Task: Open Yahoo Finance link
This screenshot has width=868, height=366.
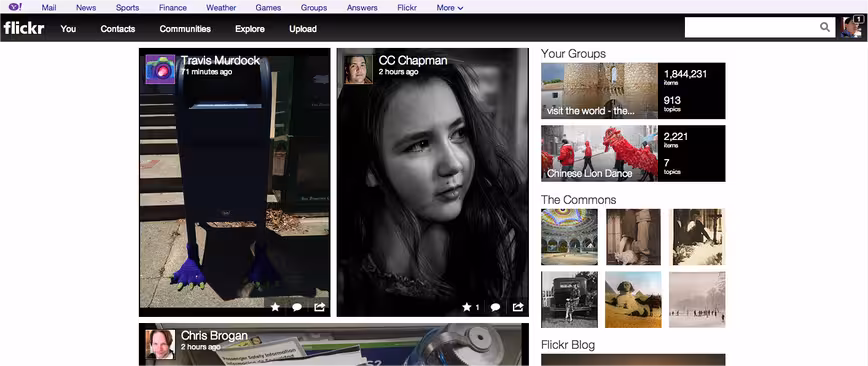Action: tap(173, 8)
